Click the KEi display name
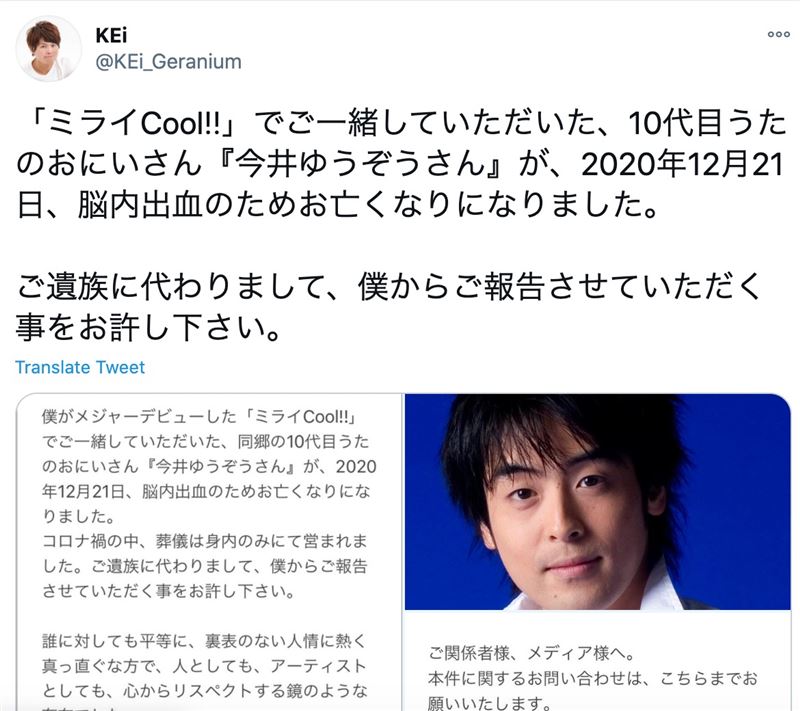The image size is (800, 711). (x=111, y=35)
